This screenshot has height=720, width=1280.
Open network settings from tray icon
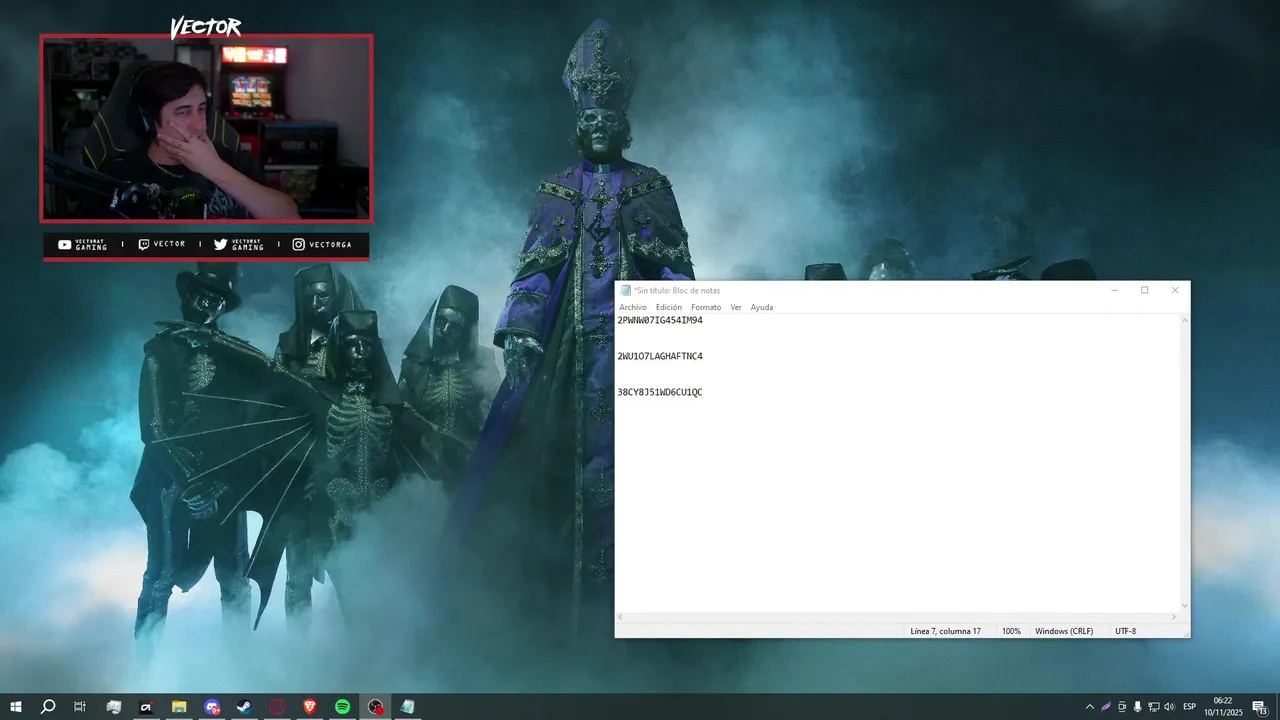pyautogui.click(x=1153, y=707)
